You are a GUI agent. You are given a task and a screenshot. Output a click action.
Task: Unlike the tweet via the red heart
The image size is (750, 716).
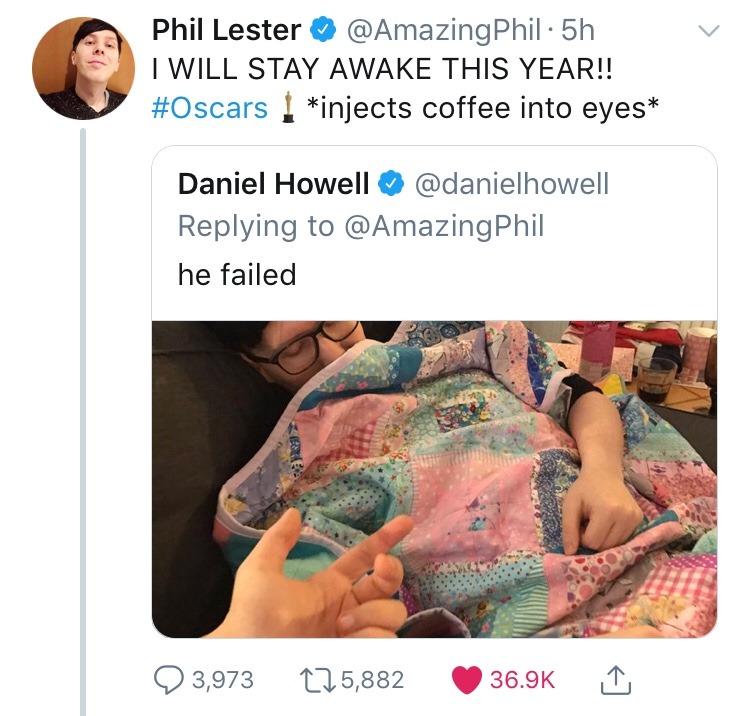467,680
